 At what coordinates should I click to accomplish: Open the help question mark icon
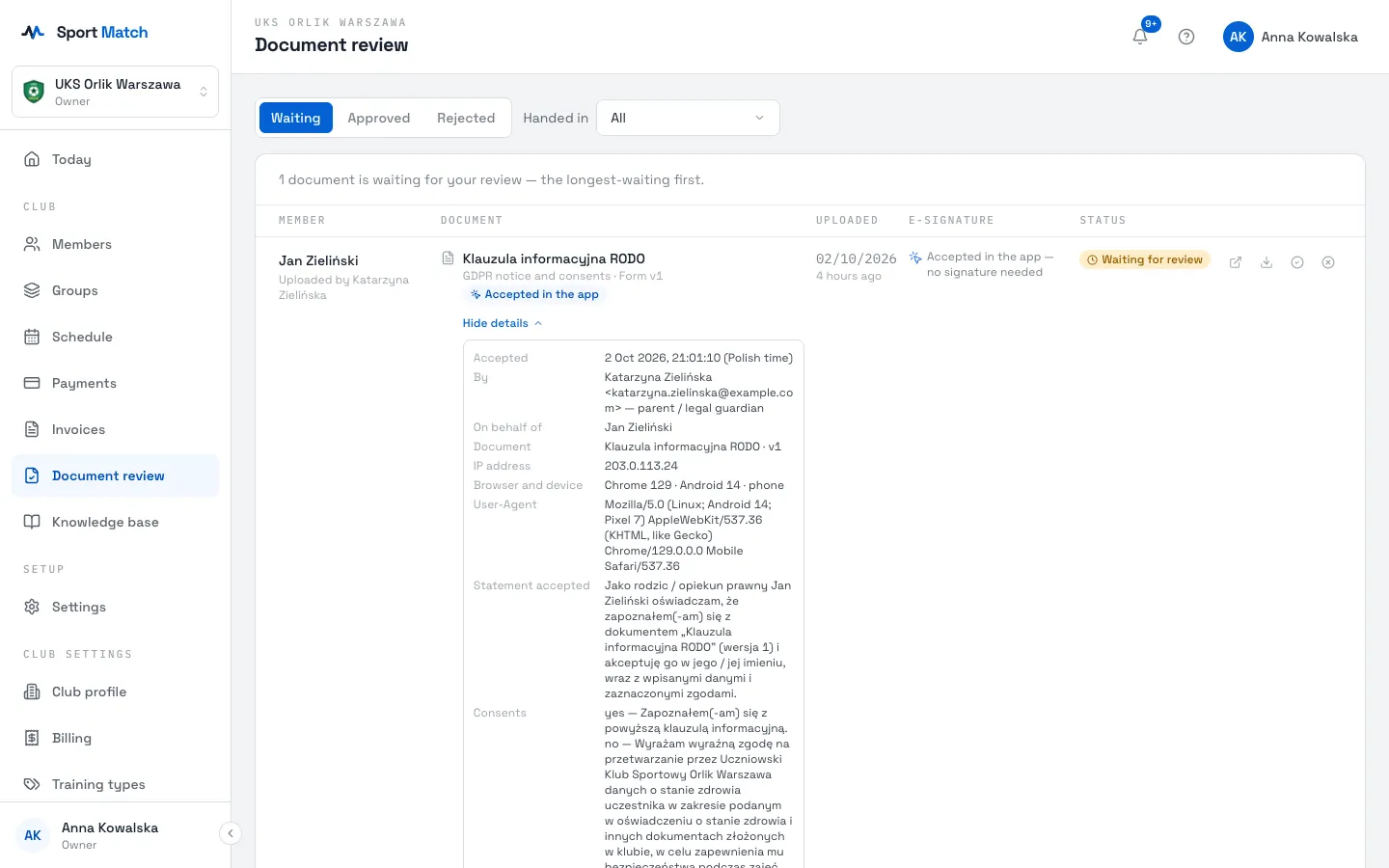point(1186,37)
